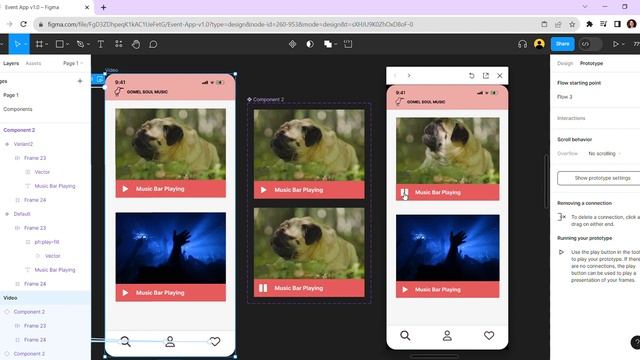Click the Share button
The width and height of the screenshot is (640, 360).
coord(562,44)
